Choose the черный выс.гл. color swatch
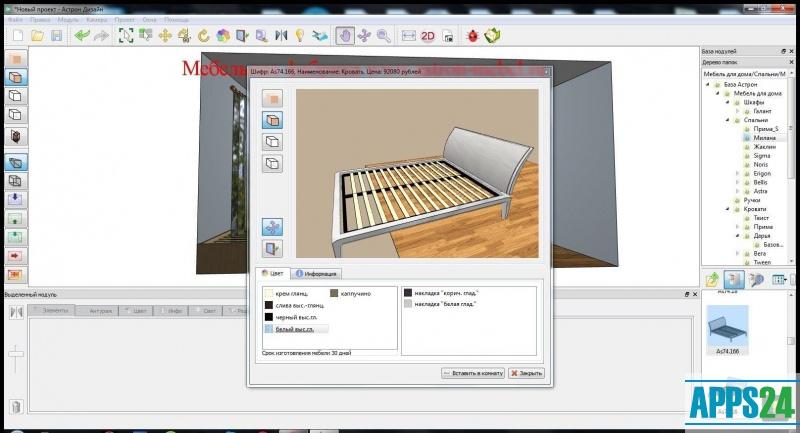Image resolution: width=800 pixels, height=433 pixels. (x=295, y=317)
